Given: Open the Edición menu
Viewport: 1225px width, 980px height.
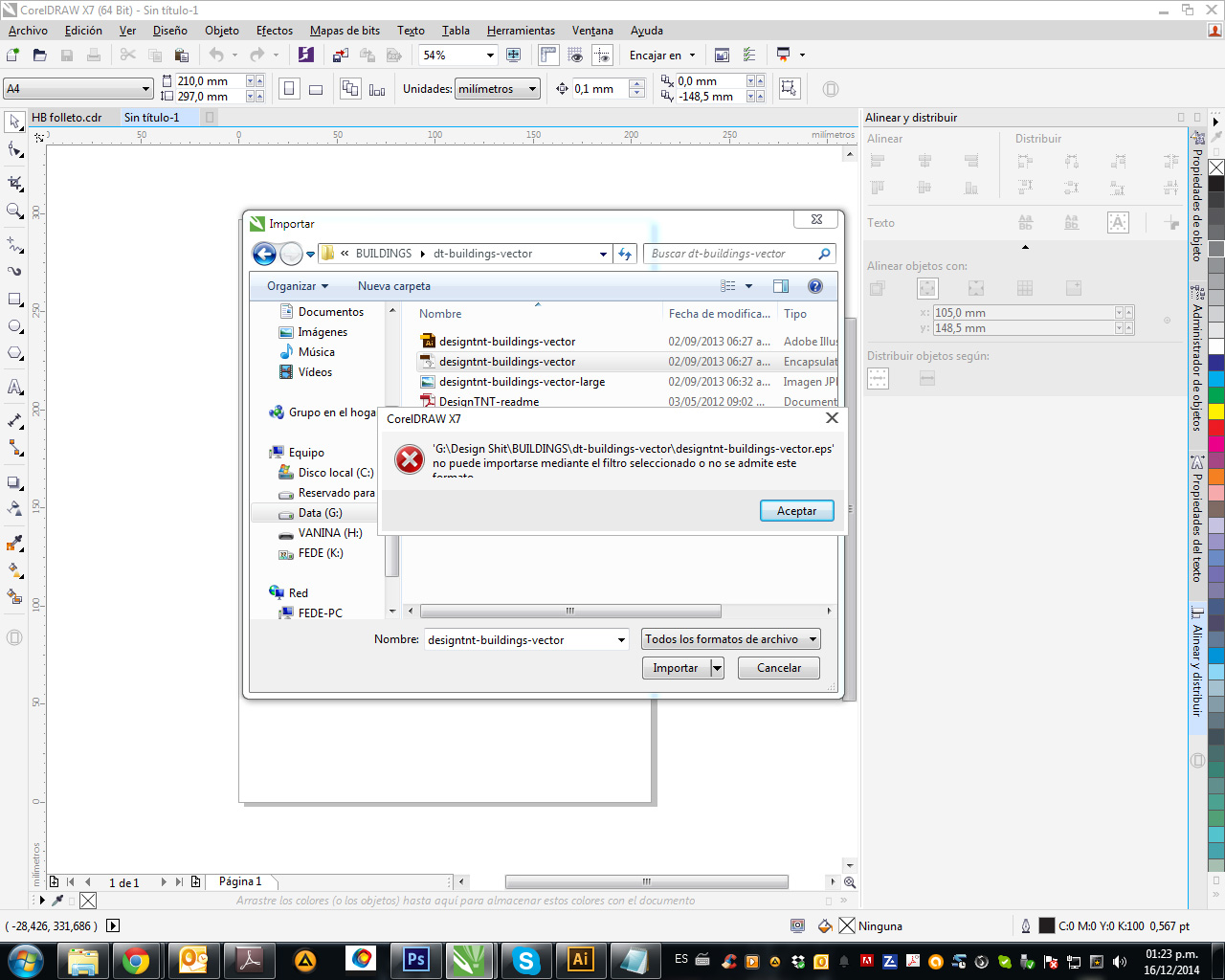Looking at the screenshot, I should 83,31.
